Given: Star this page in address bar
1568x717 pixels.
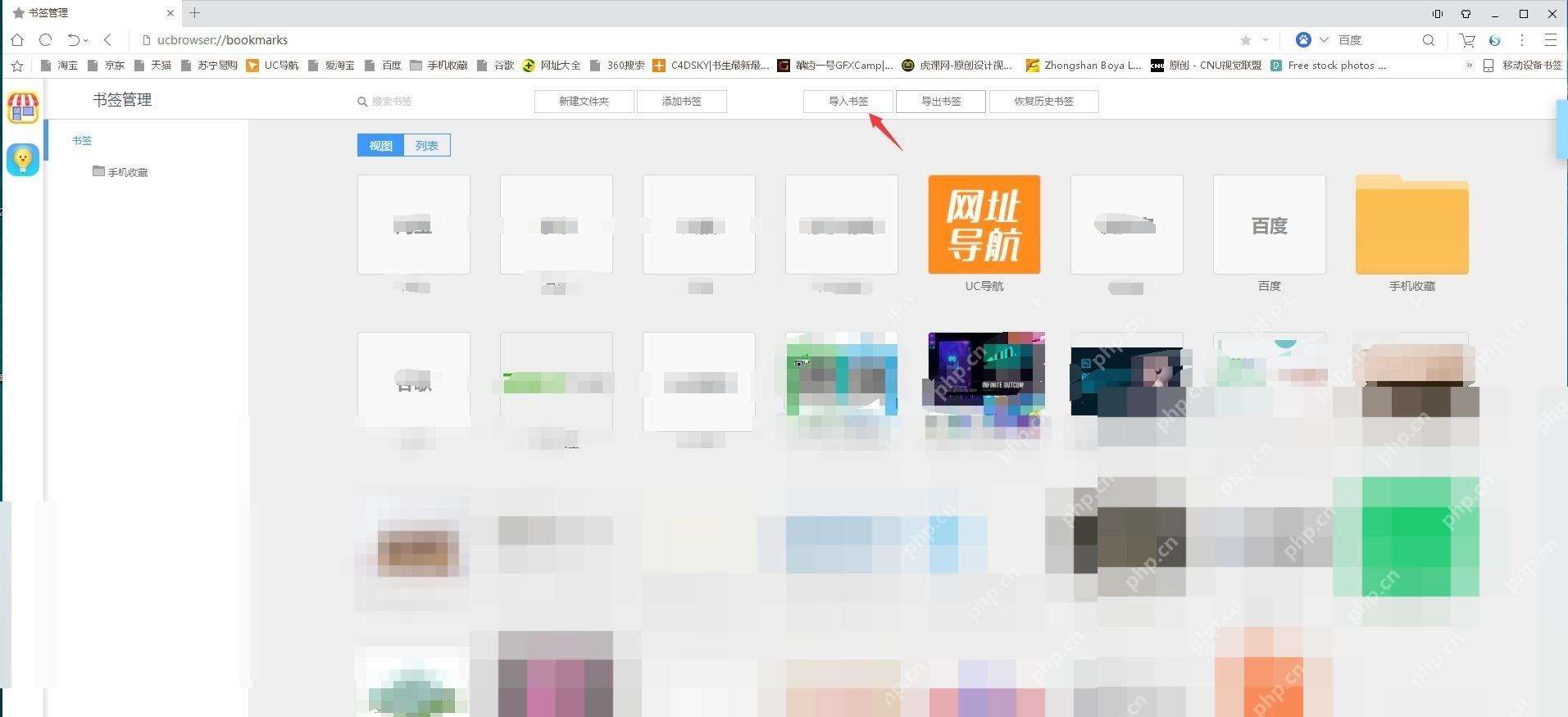Looking at the screenshot, I should (x=1246, y=40).
